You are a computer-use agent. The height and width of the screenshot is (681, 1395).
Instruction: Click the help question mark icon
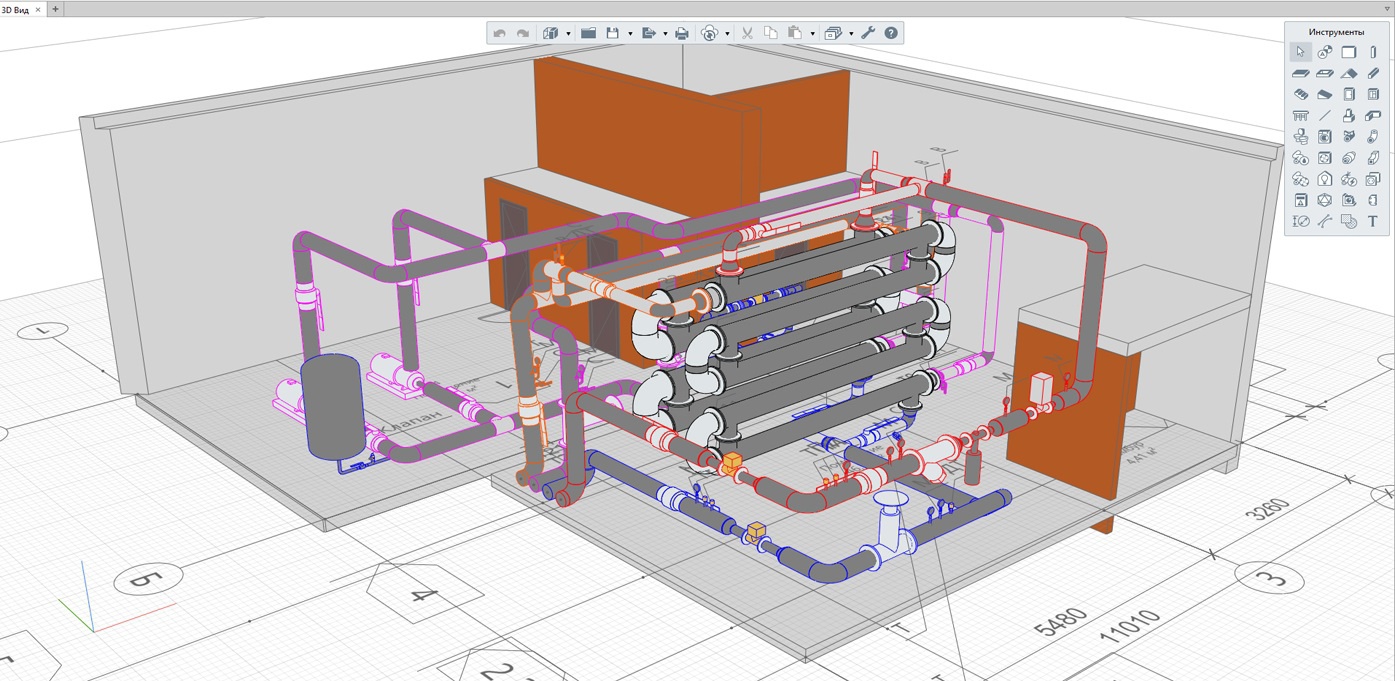tap(891, 33)
